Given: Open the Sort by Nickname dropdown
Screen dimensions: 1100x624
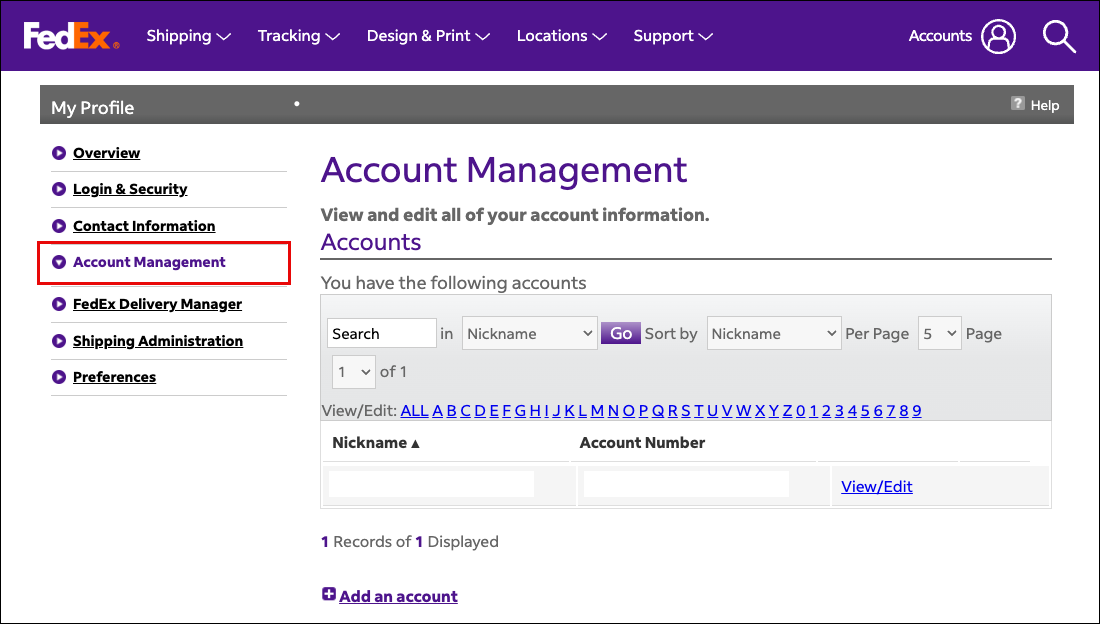Looking at the screenshot, I should [x=773, y=334].
